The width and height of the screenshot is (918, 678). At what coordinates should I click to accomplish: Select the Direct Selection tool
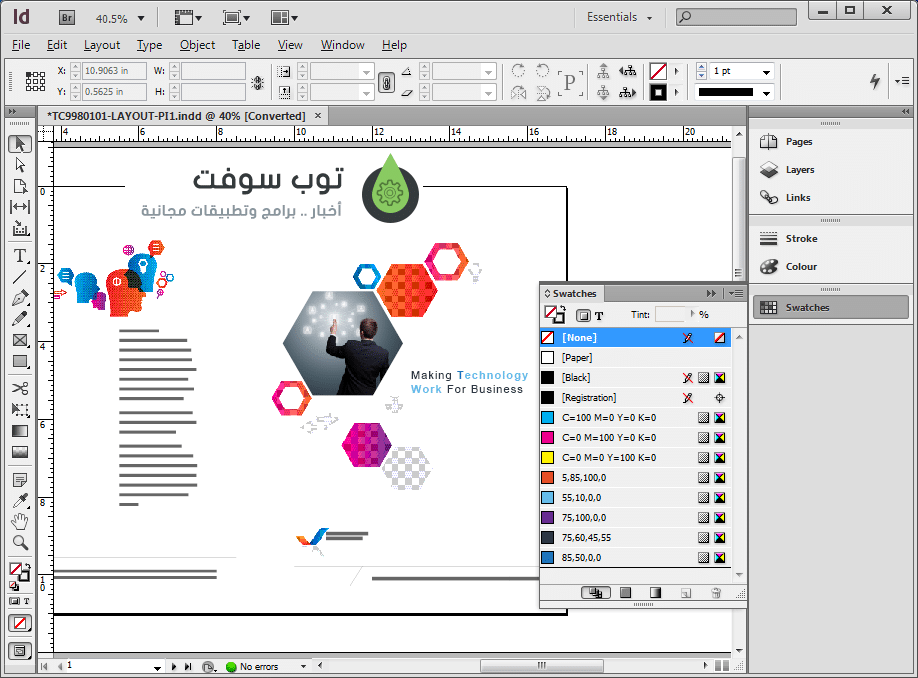click(x=20, y=165)
